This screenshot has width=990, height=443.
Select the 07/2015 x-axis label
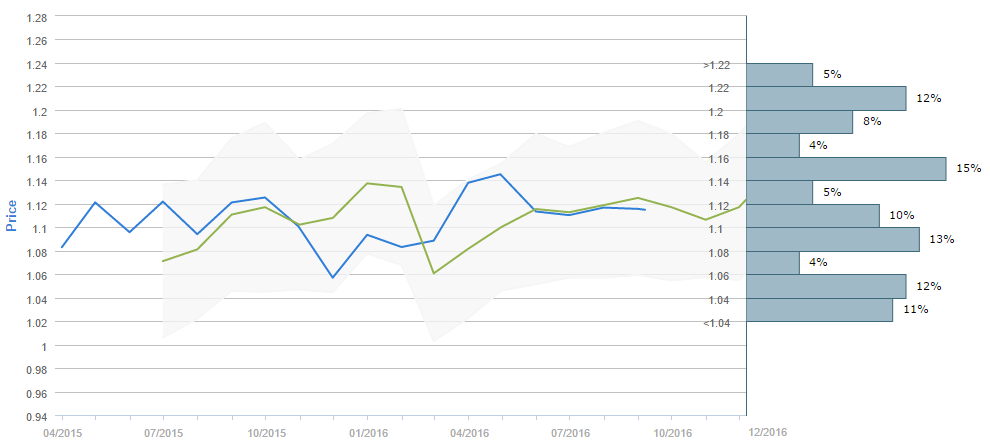[163, 433]
